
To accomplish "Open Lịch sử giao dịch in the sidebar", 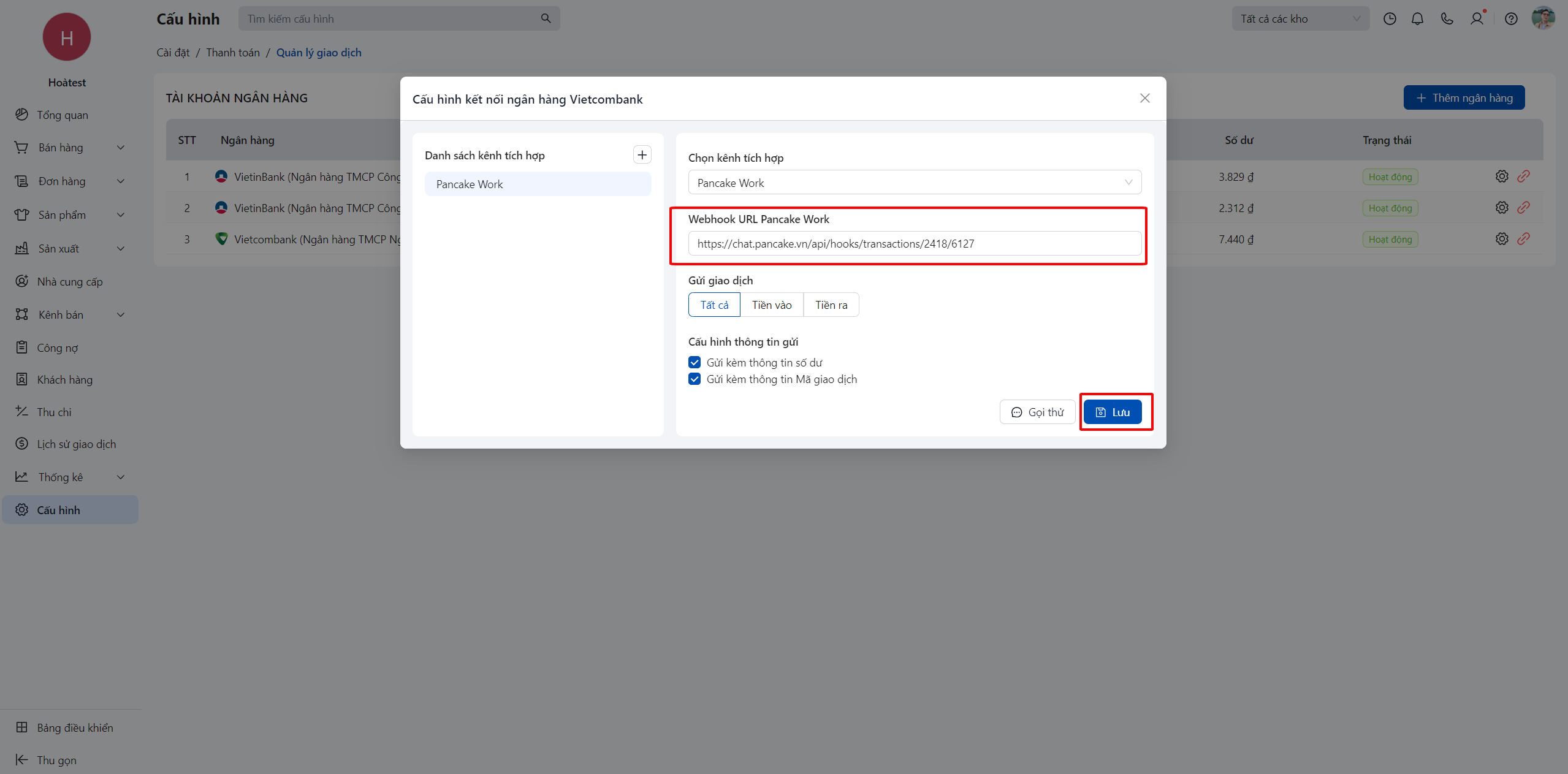I will (x=76, y=444).
